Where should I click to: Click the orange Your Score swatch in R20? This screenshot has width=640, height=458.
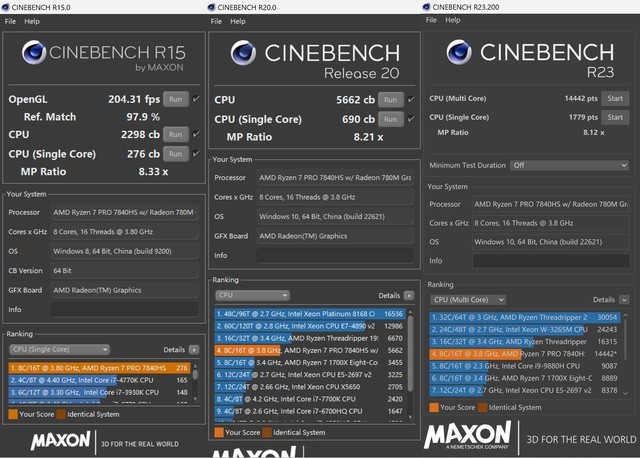(219, 431)
